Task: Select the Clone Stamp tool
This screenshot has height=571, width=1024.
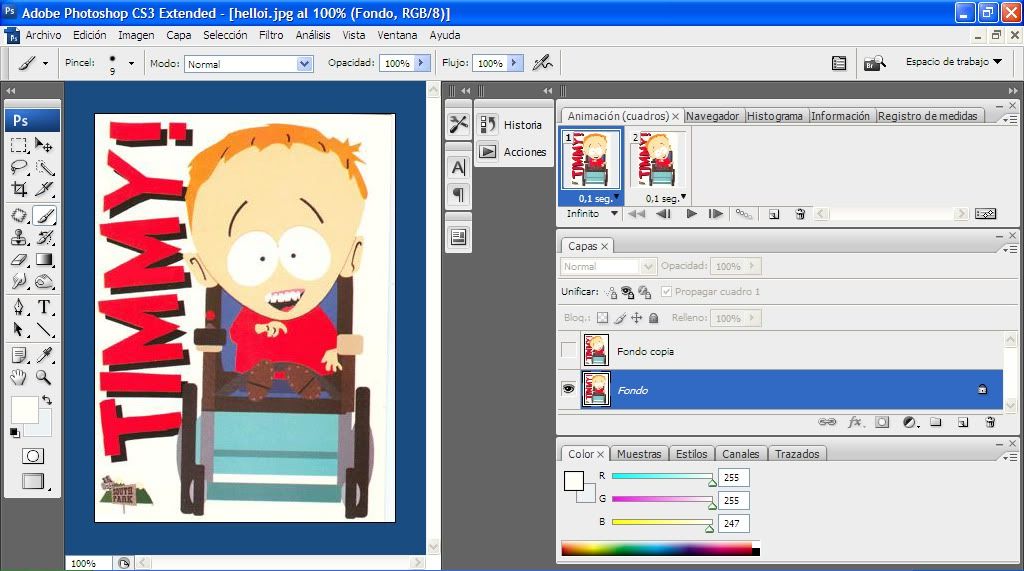Action: [20, 237]
